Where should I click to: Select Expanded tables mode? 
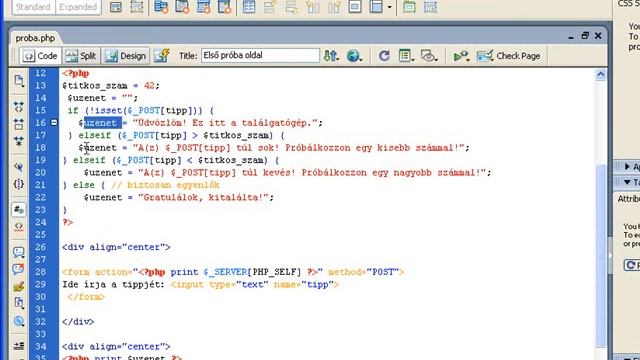[78, 7]
